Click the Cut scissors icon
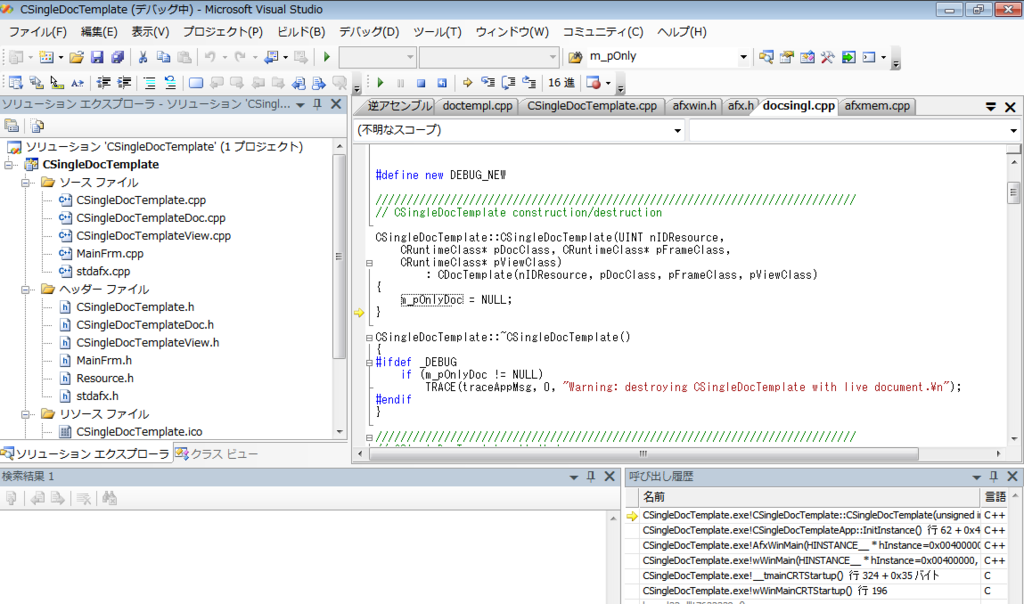This screenshot has height=604, width=1024. [142, 57]
